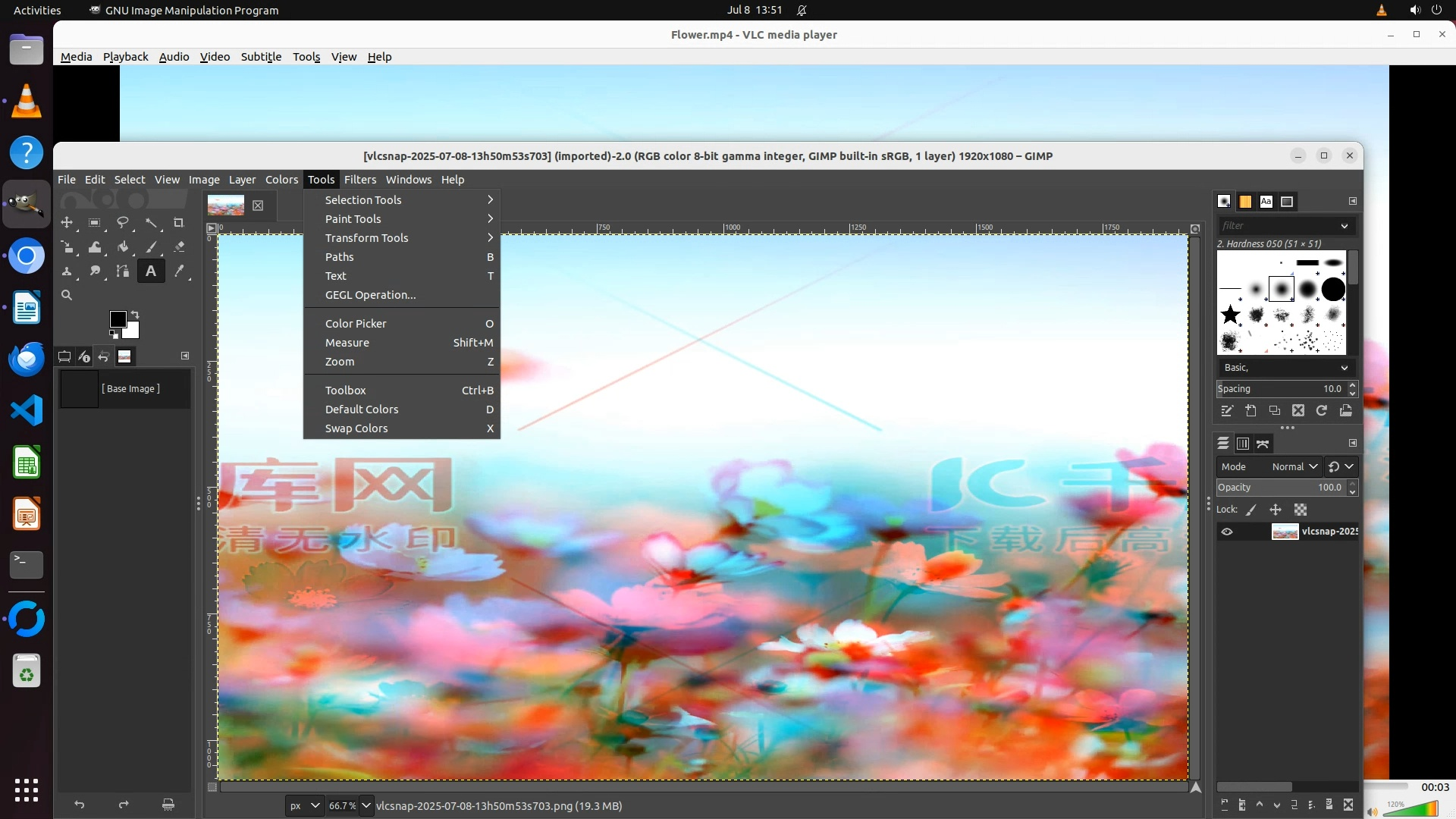Click the black foreground color swatch
The height and width of the screenshot is (819, 1456).
pos(118,319)
